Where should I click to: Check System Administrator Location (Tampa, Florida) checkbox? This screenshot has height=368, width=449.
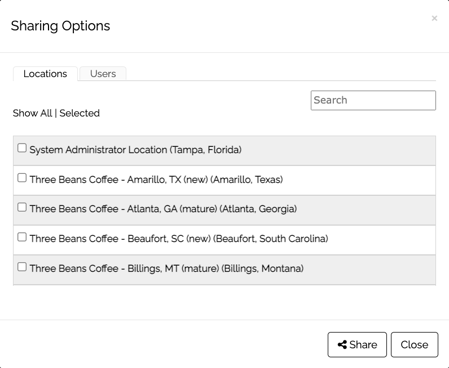(x=22, y=148)
